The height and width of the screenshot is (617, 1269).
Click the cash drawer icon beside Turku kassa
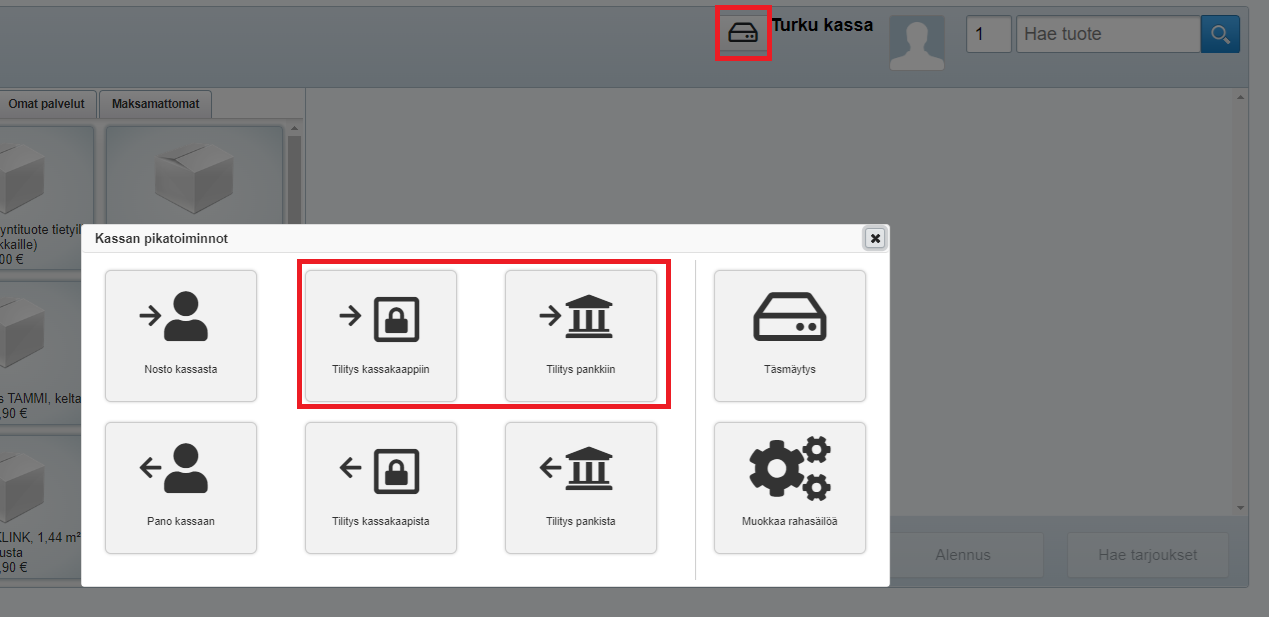pyautogui.click(x=743, y=34)
